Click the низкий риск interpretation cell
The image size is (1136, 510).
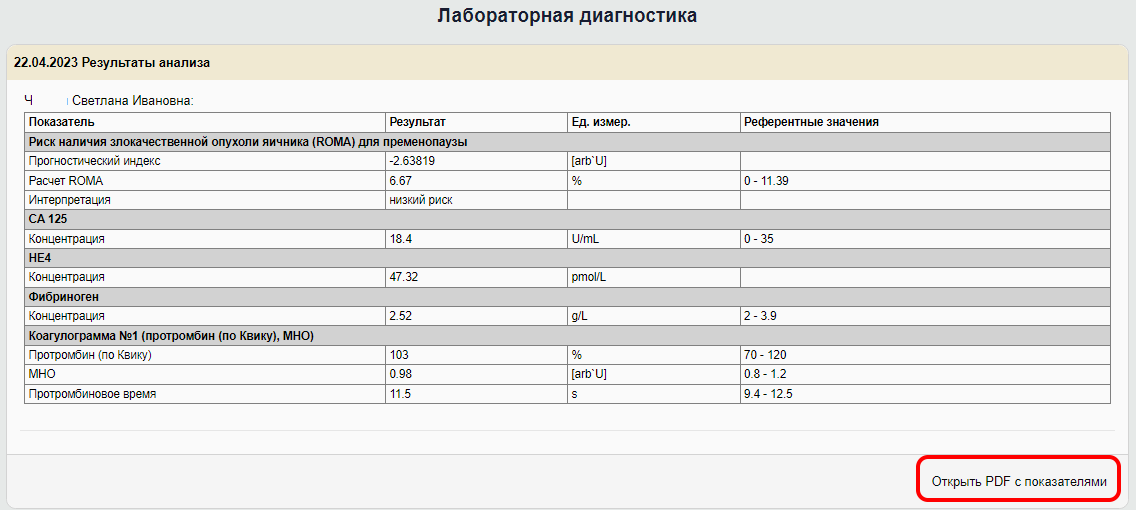(421, 200)
